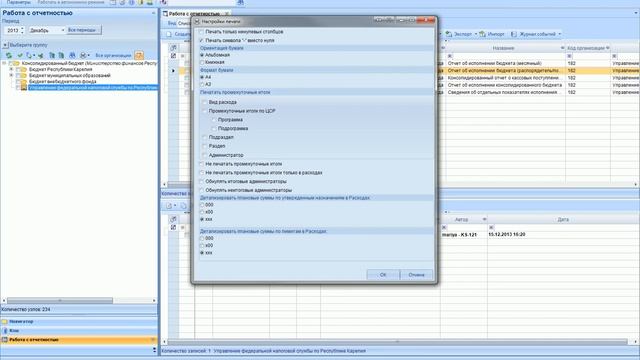Click 'Работать в автономном режиме' menu item
The height and width of the screenshot is (360, 640).
71,2
